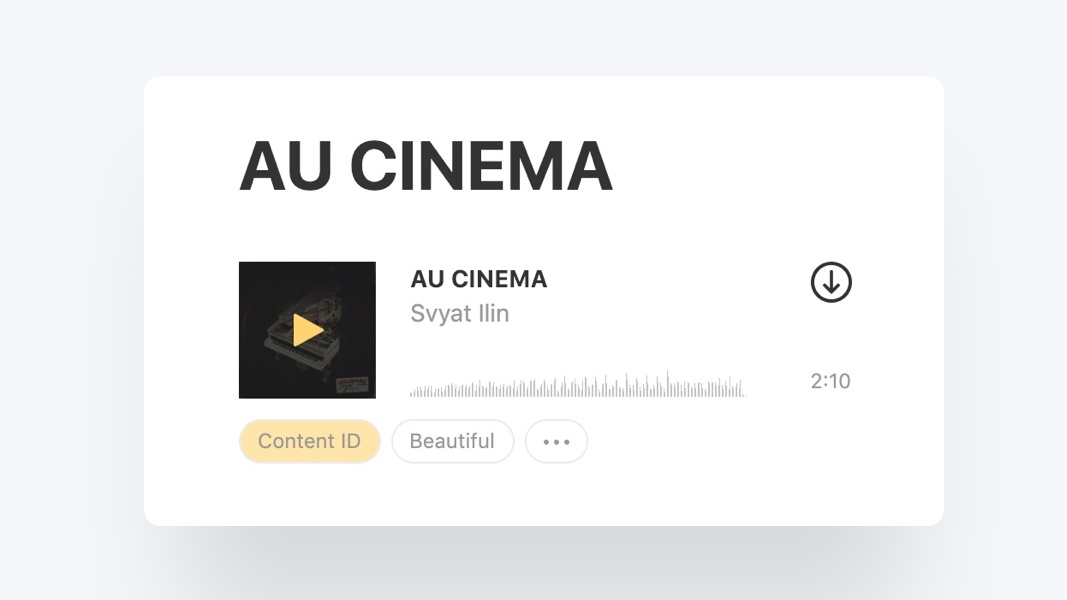
Task: Click the word AU in the large heading
Action: (x=286, y=167)
